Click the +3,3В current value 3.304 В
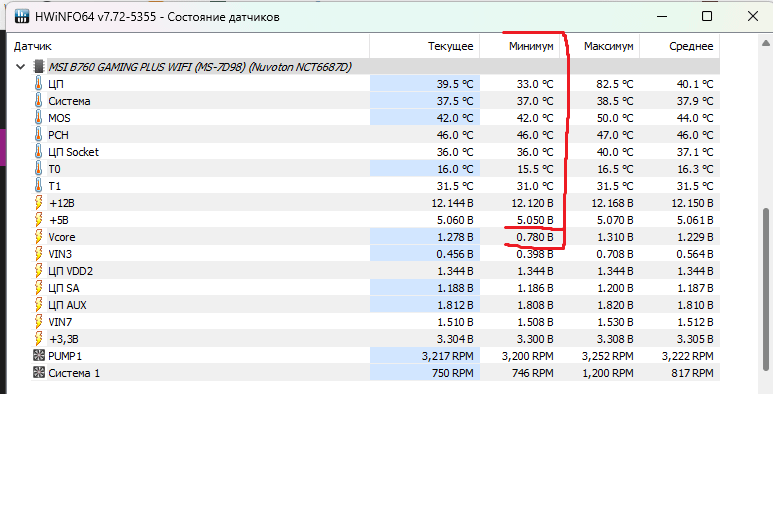The height and width of the screenshot is (523, 773). coord(455,339)
